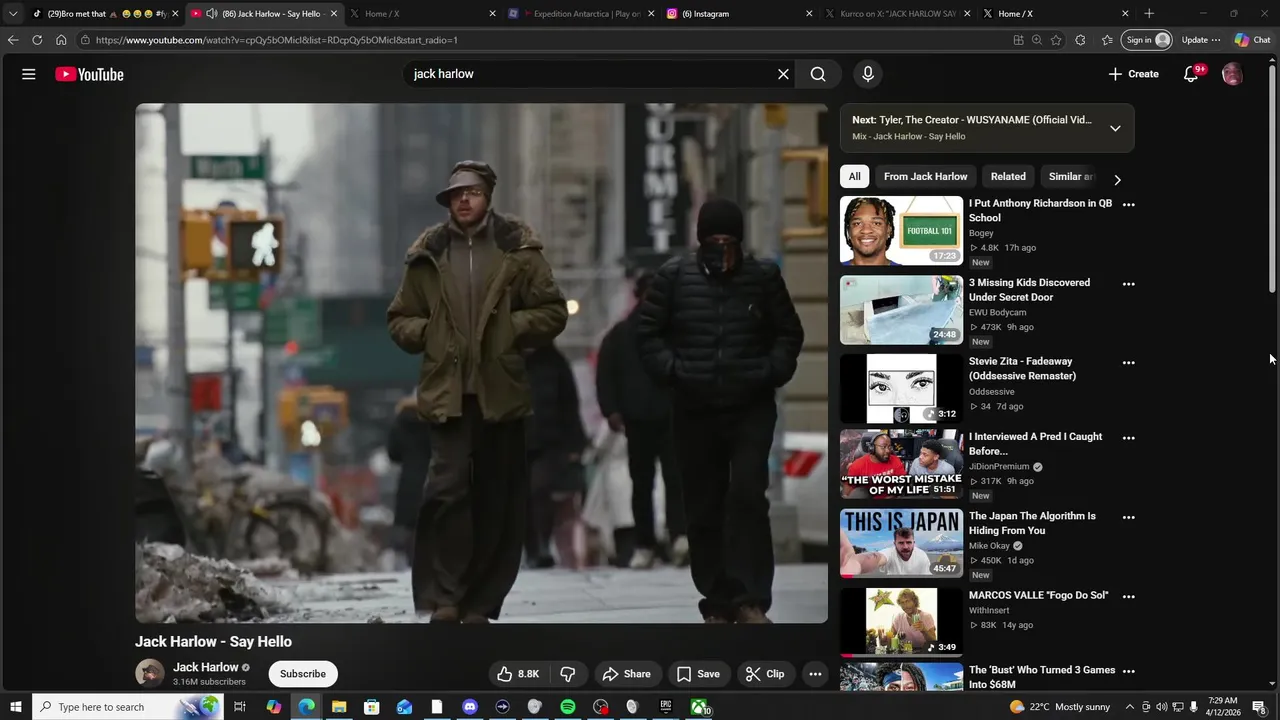This screenshot has height=720, width=1280.
Task: Open the browser home page
Action: [x=61, y=40]
